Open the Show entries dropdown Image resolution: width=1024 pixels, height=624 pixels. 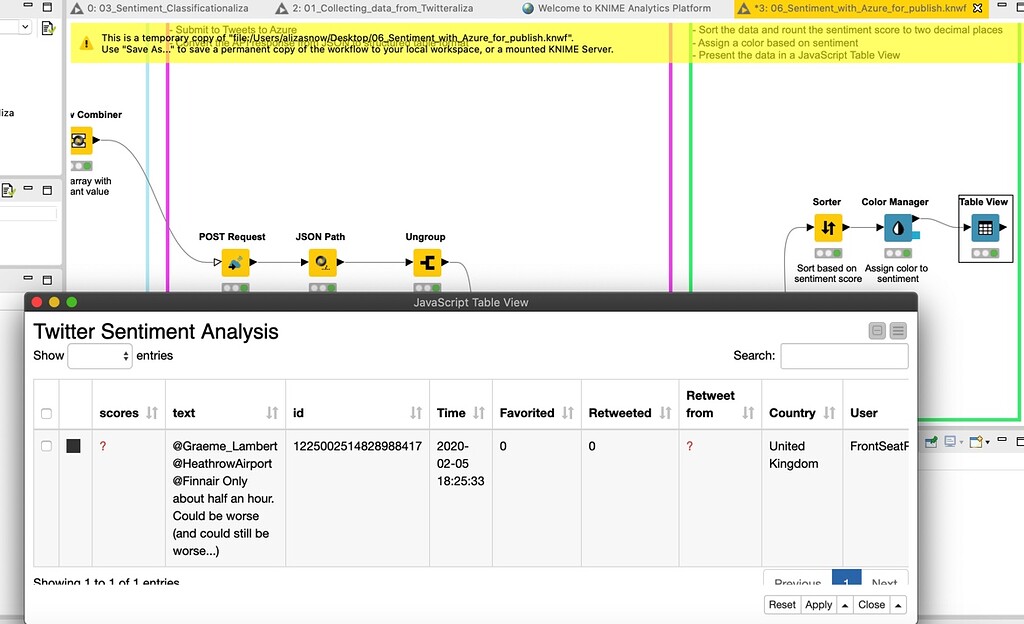coord(99,355)
